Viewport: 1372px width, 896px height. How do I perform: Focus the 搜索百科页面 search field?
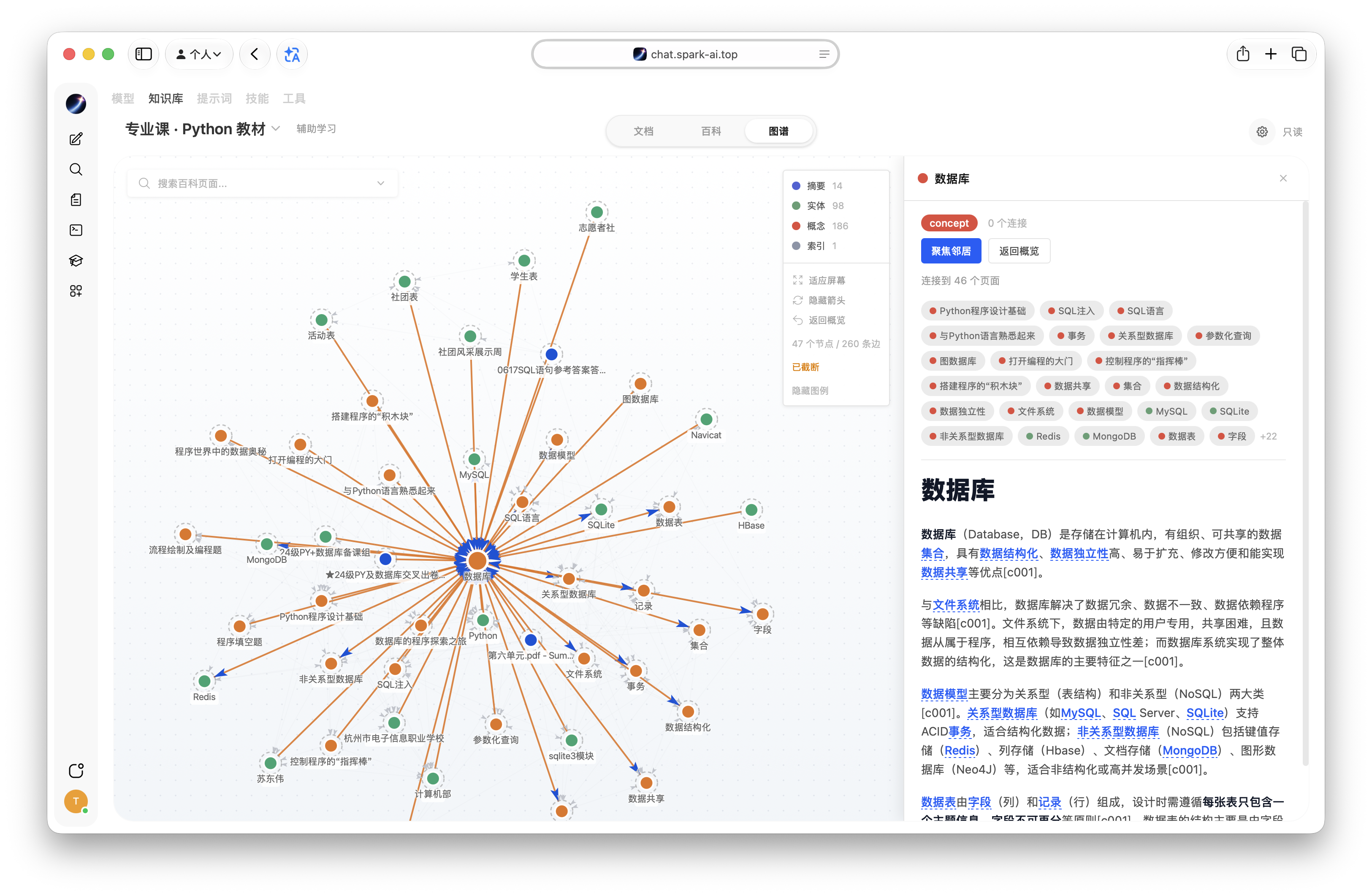[x=262, y=183]
